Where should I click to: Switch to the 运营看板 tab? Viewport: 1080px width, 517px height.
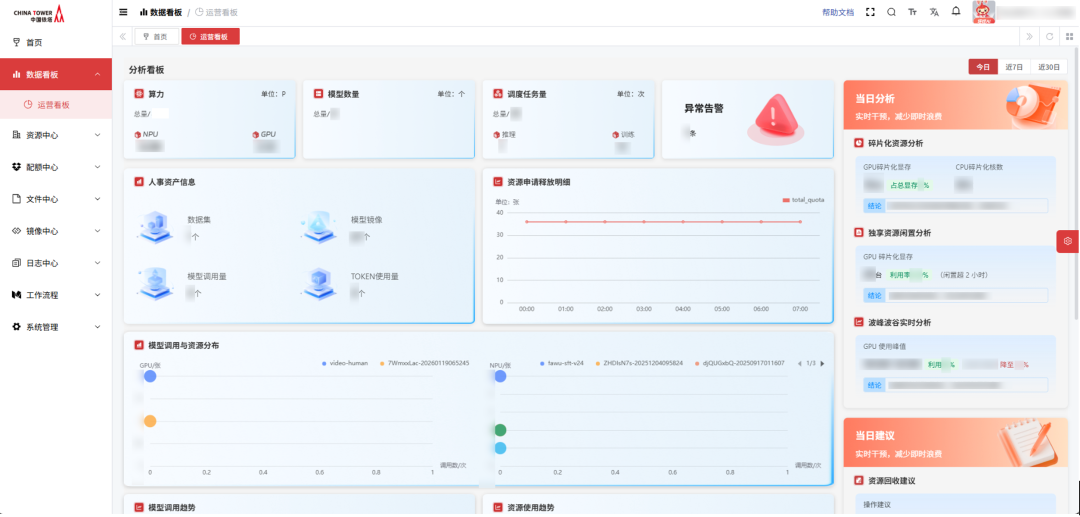click(210, 36)
